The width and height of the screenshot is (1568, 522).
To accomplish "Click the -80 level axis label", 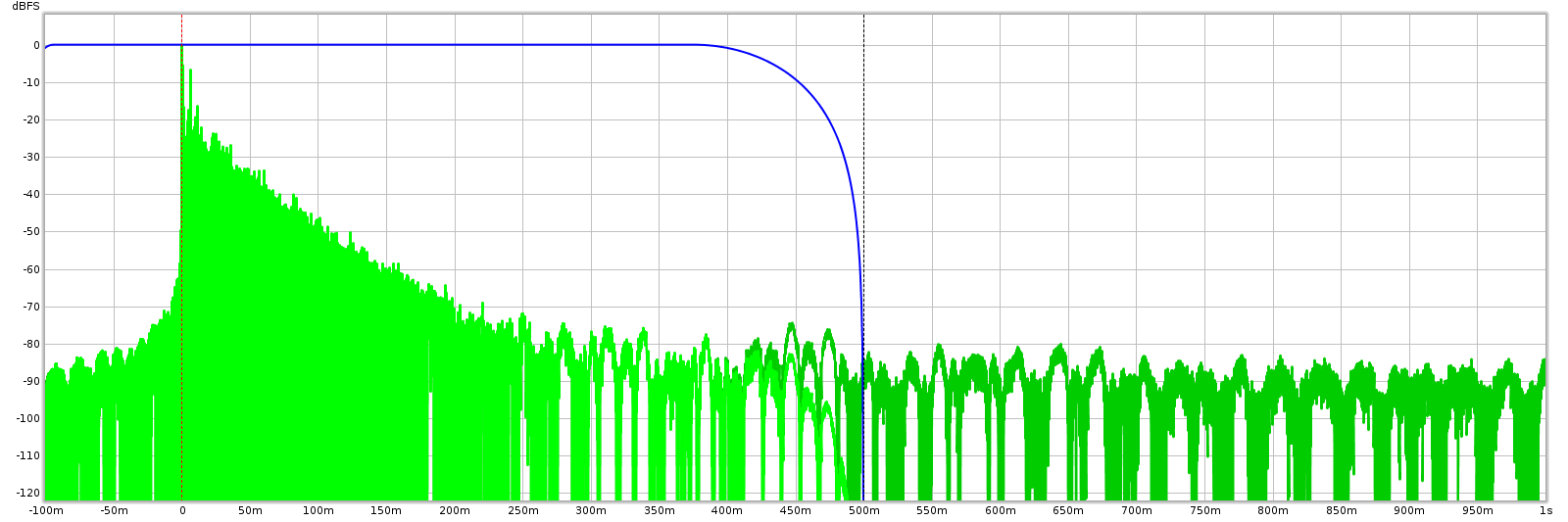I will tap(31, 344).
